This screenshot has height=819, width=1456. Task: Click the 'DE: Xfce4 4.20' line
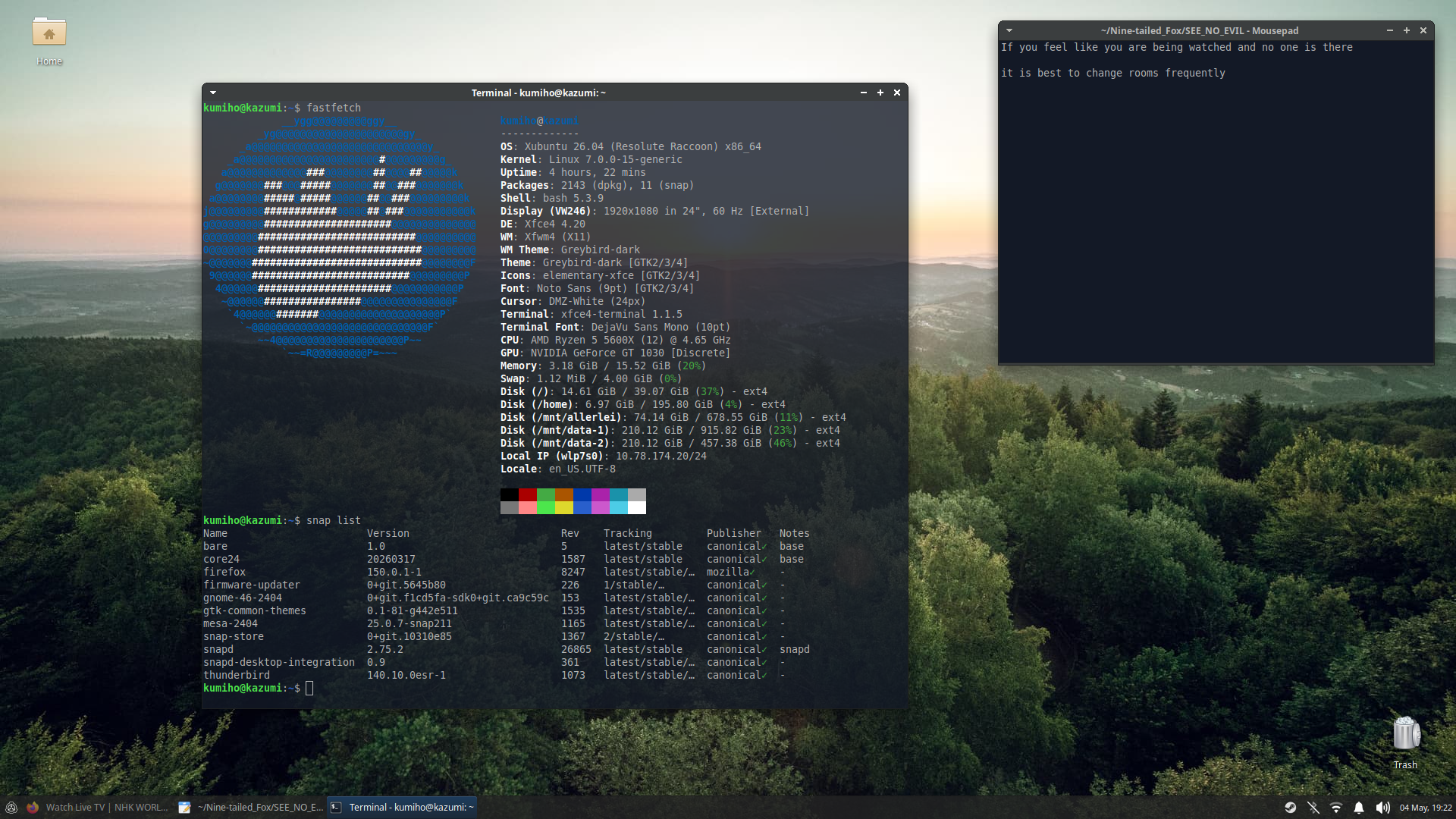[543, 224]
